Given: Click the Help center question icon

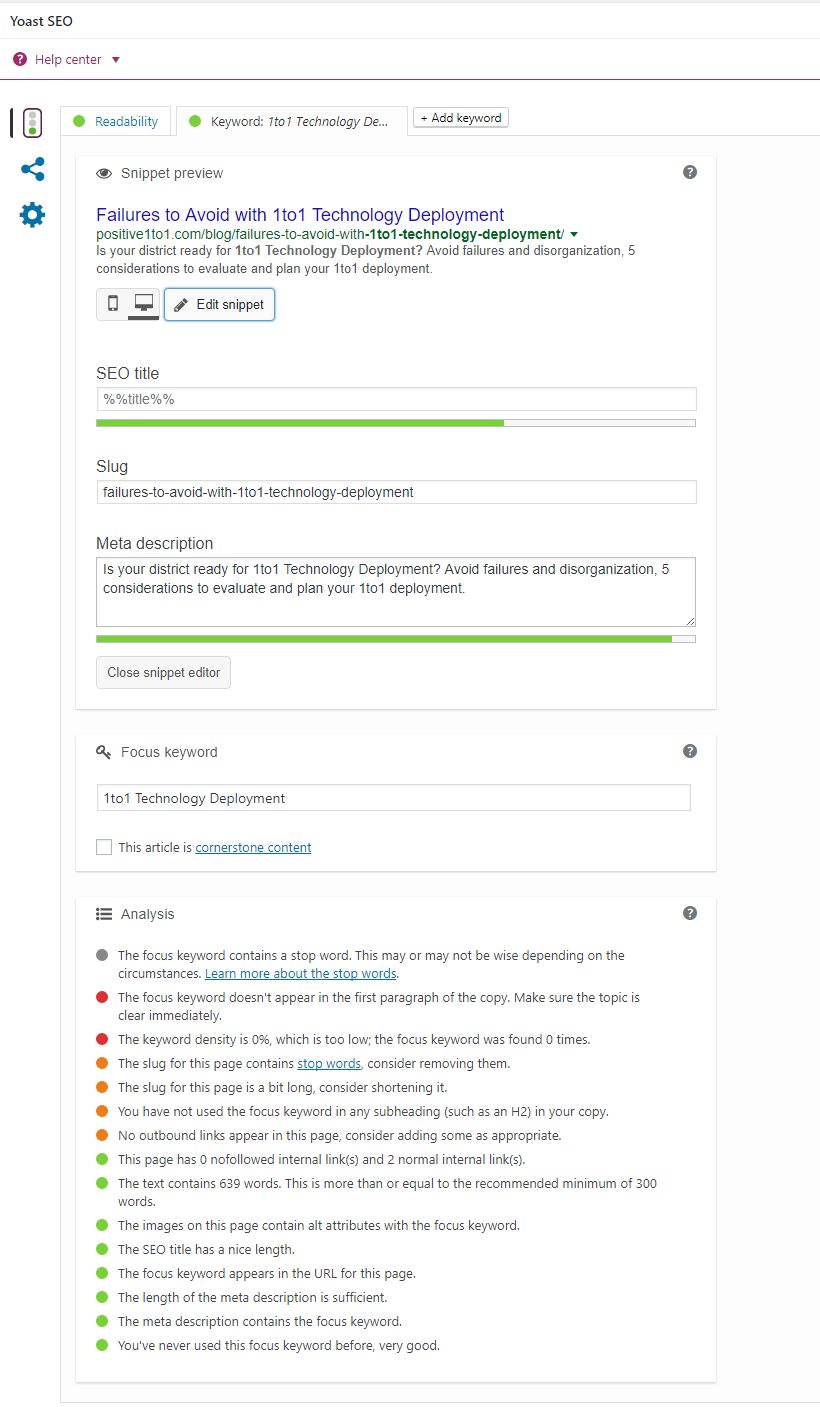Looking at the screenshot, I should click(19, 58).
